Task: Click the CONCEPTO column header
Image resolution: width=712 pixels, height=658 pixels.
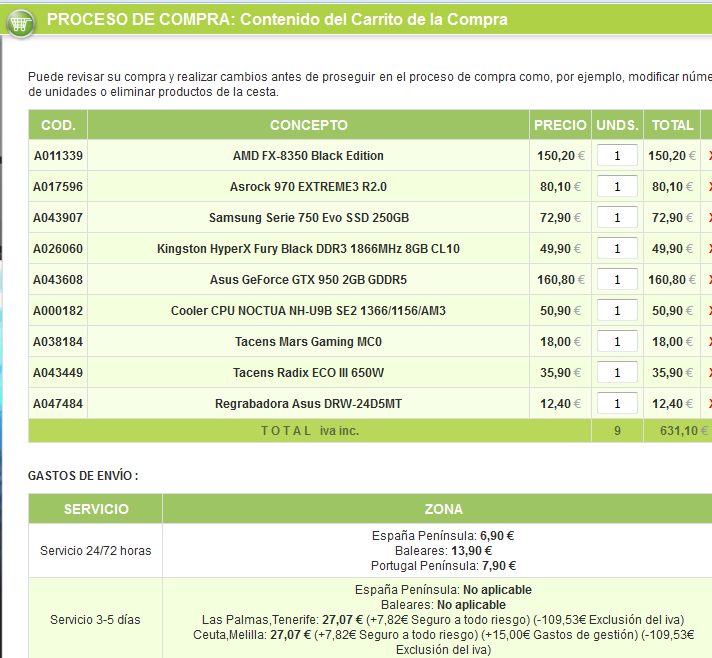Action: [308, 125]
